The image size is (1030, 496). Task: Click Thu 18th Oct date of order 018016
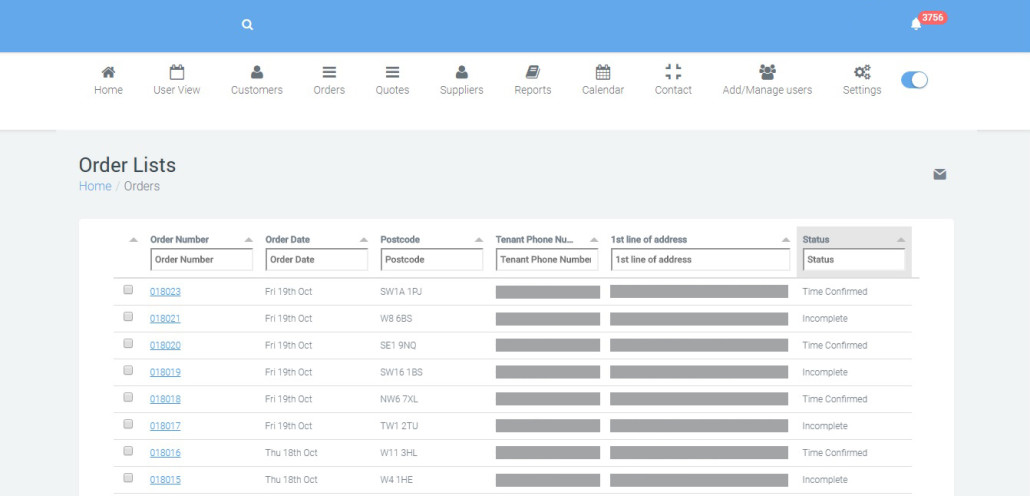click(x=291, y=453)
